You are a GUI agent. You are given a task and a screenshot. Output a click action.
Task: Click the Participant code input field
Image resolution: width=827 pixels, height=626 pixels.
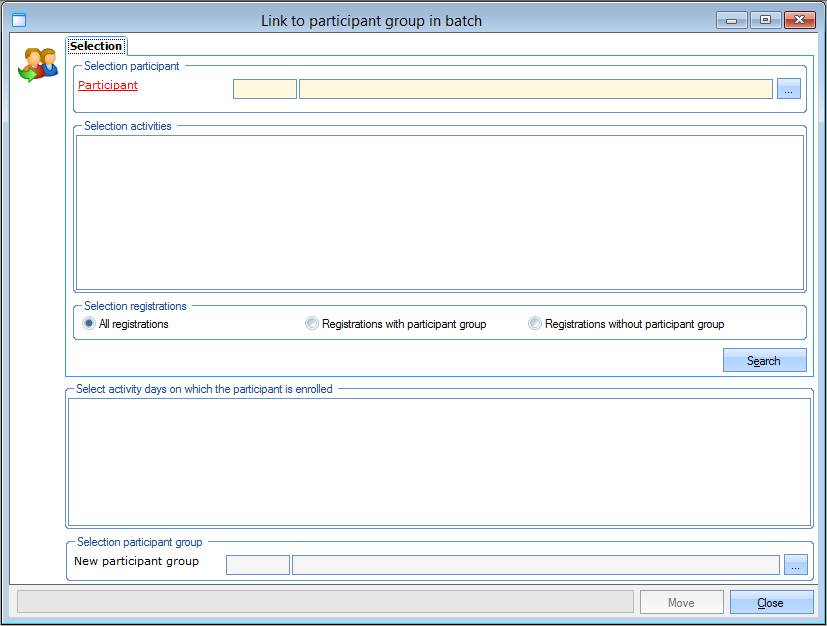(x=265, y=89)
